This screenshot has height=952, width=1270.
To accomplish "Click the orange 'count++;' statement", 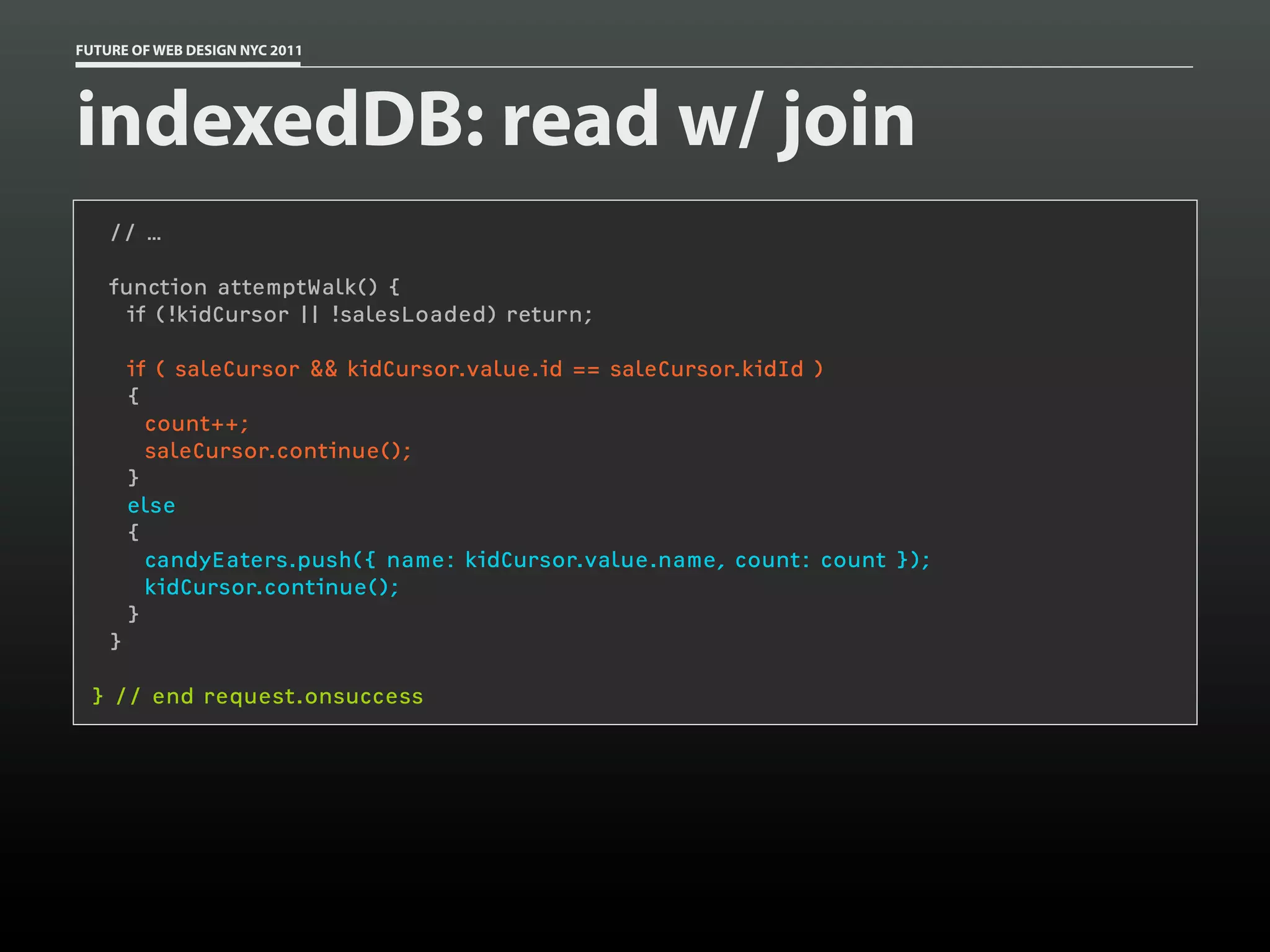I will point(197,424).
